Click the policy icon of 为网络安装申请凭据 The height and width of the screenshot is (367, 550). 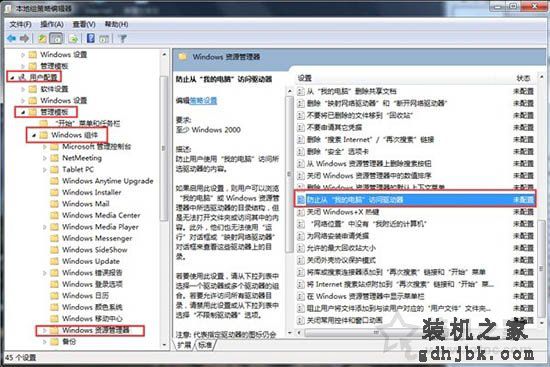(x=301, y=236)
